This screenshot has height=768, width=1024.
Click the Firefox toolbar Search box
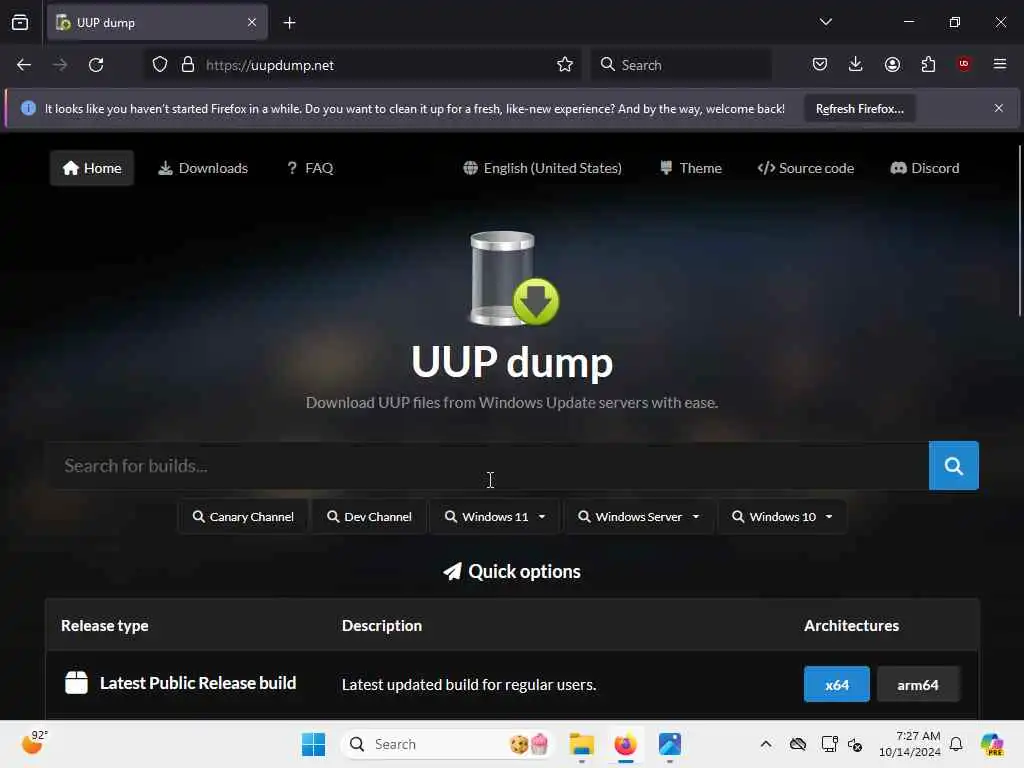point(680,65)
